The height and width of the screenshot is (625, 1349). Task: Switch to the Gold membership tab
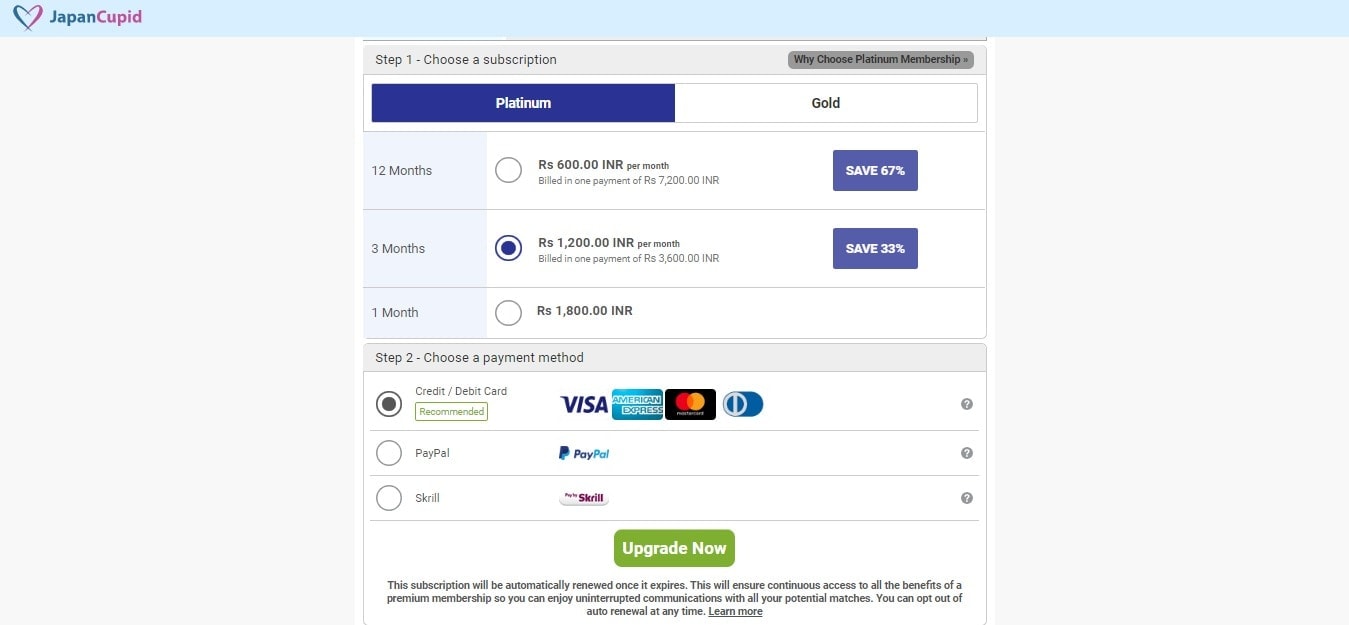tap(826, 102)
